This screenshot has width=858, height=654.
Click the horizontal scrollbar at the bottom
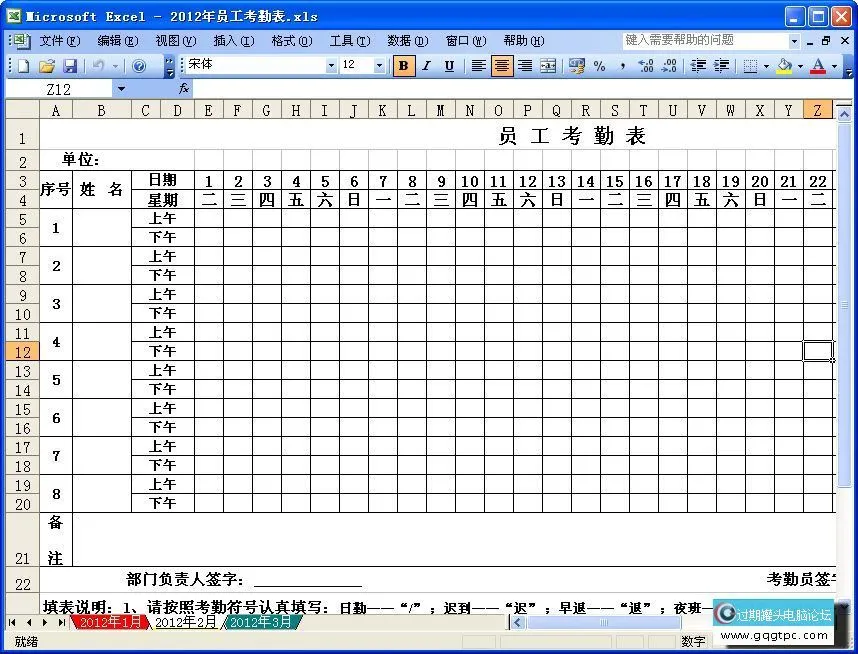[x=605, y=621]
